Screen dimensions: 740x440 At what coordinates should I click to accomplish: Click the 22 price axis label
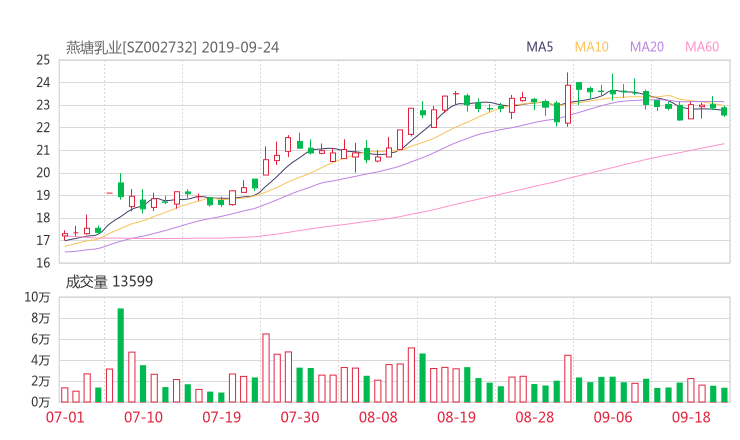pos(43,127)
